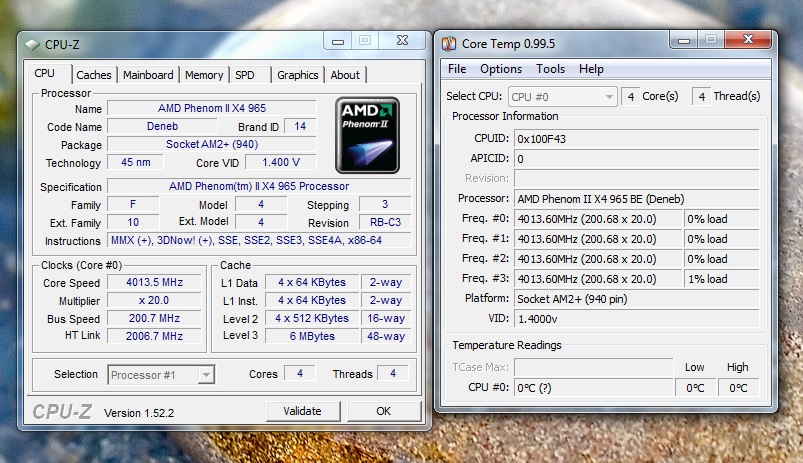The width and height of the screenshot is (803, 463).
Task: Open the Memory tab in CPU-Z
Action: [x=204, y=75]
